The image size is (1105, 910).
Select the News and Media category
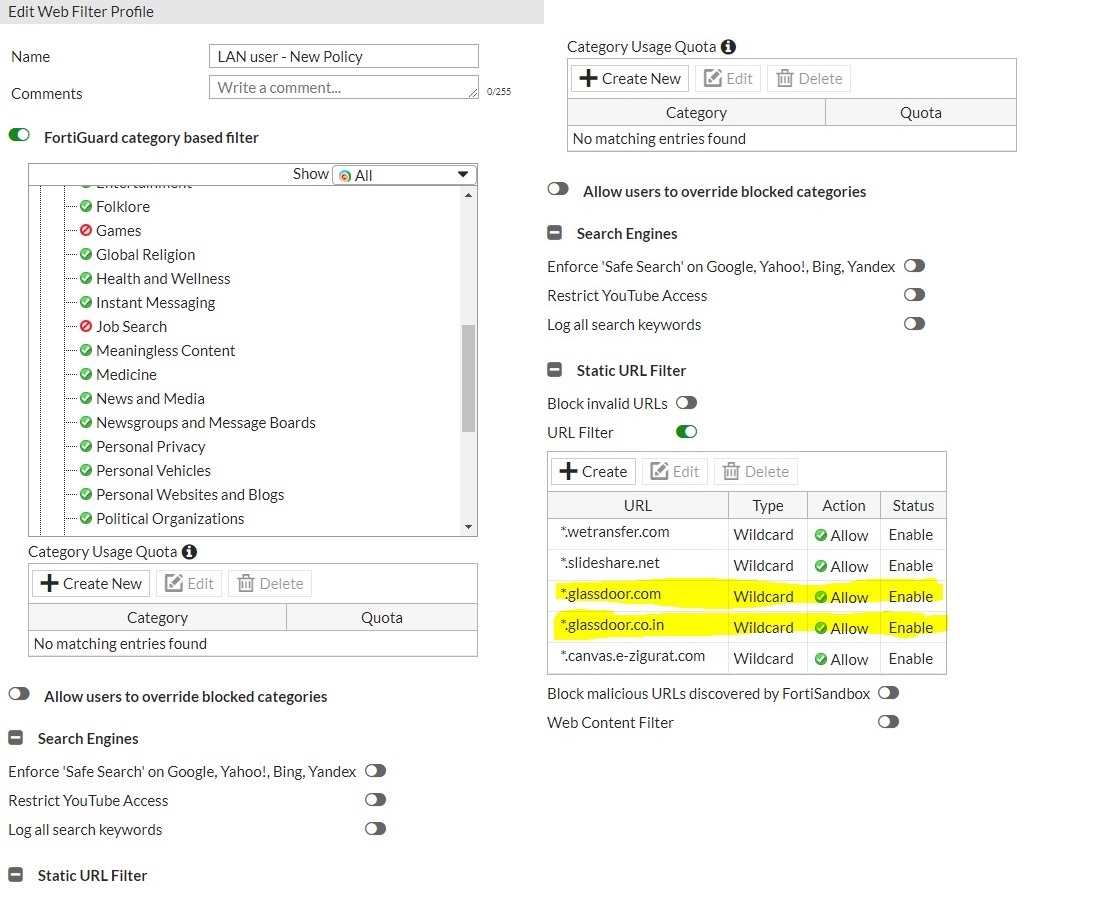coord(150,399)
